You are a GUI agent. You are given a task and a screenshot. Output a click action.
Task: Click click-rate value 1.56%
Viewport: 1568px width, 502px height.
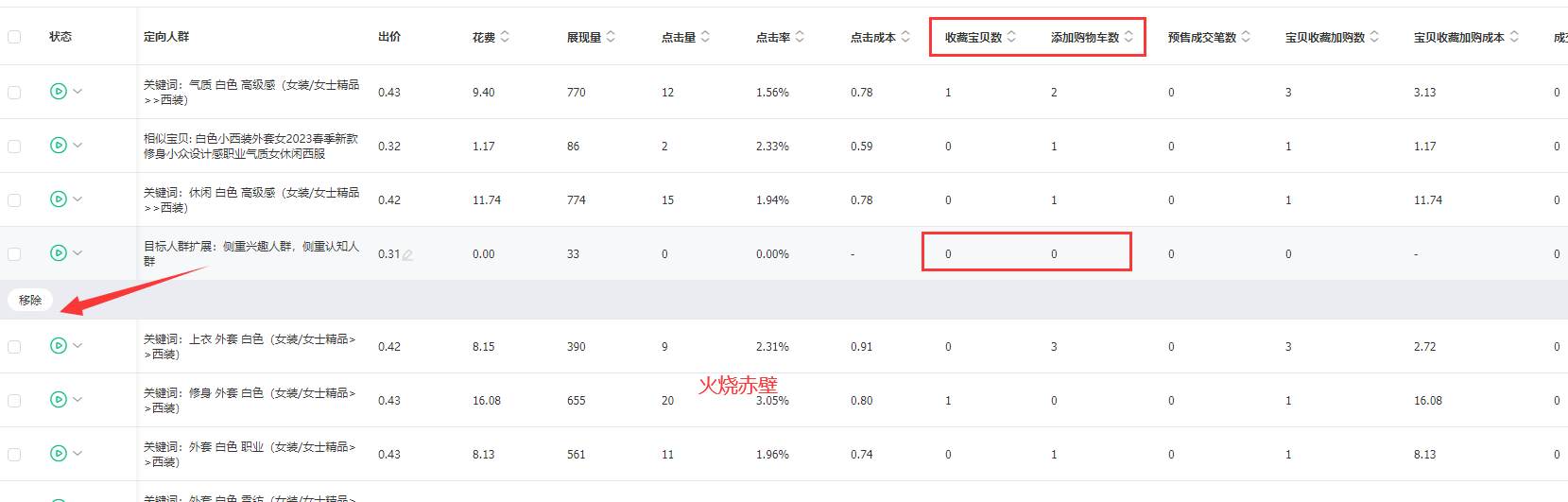(x=772, y=93)
